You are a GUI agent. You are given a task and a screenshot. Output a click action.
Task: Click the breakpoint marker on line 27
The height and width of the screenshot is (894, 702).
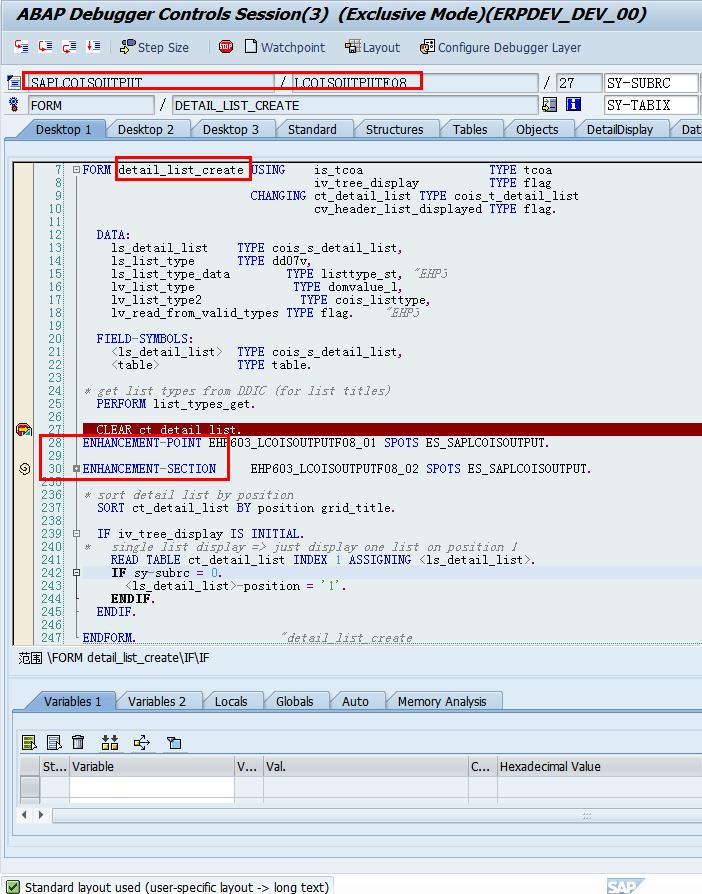pos(23,429)
